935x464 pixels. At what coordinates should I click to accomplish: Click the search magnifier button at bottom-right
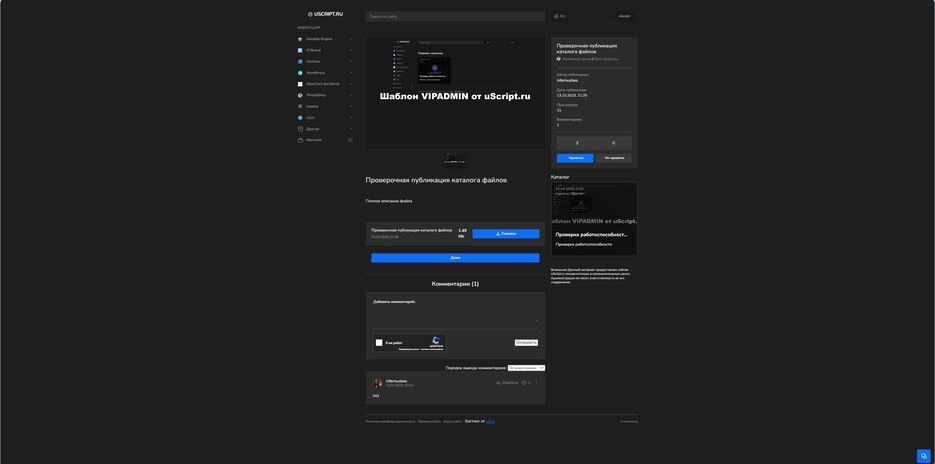[924, 456]
